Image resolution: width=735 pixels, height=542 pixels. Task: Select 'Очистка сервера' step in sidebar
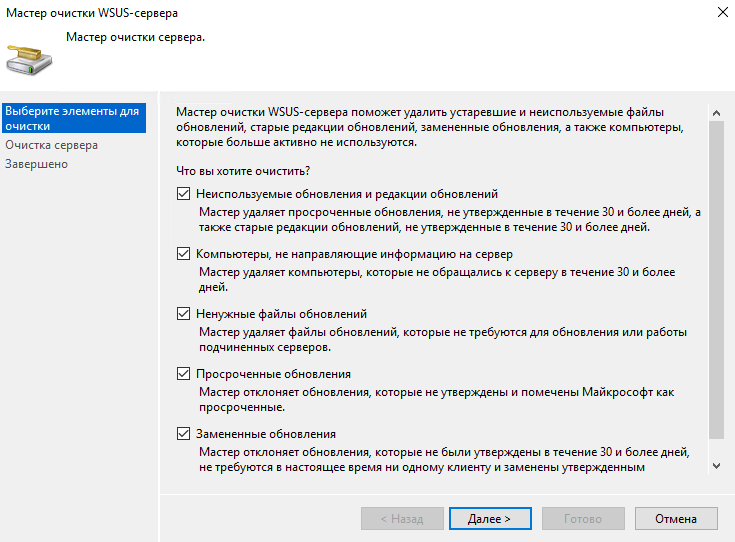(x=51, y=145)
